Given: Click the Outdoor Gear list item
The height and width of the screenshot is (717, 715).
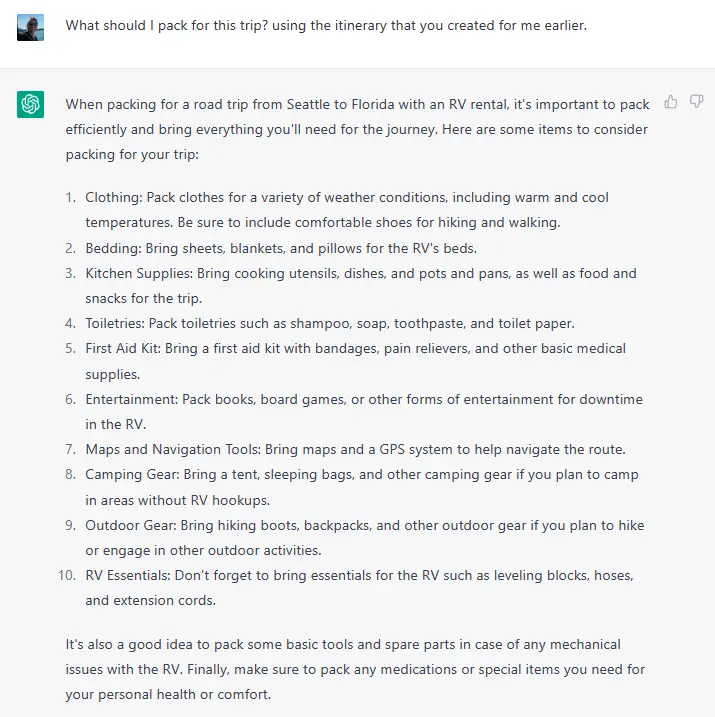Looking at the screenshot, I should (x=365, y=537).
